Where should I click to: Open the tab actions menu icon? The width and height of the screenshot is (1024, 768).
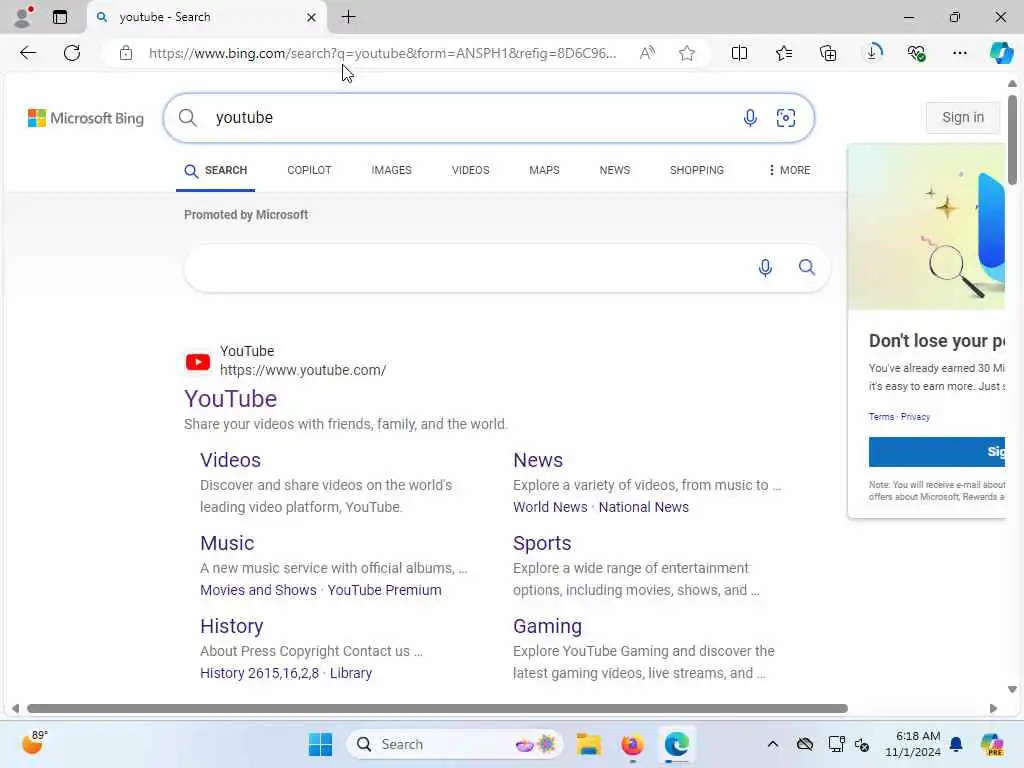click(59, 17)
